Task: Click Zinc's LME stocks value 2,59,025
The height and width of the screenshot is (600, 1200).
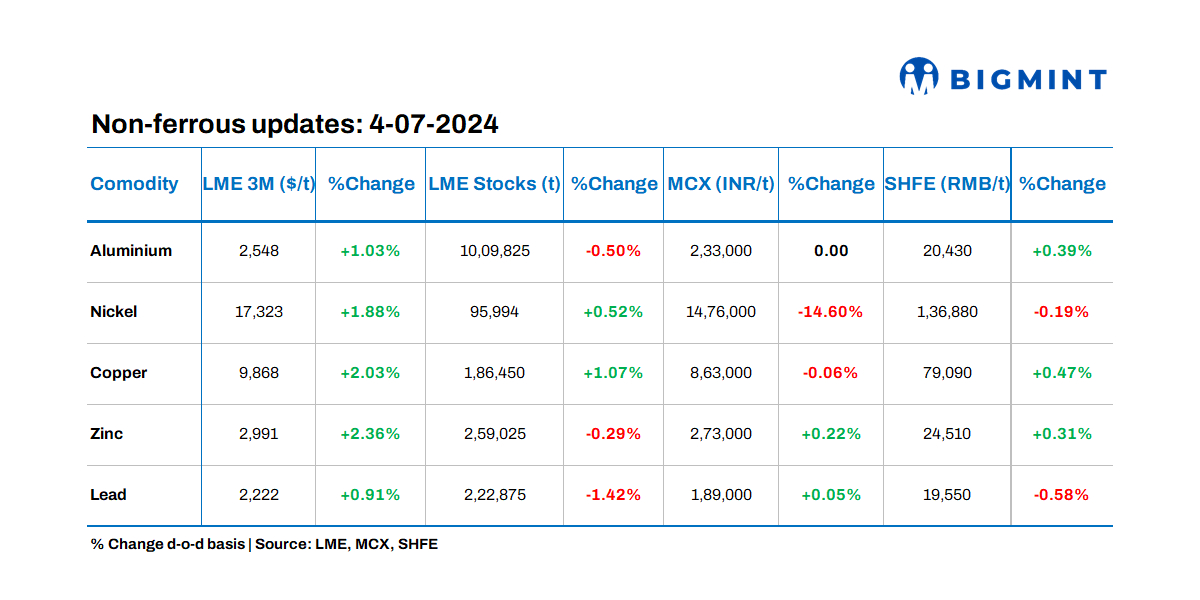Action: point(494,434)
